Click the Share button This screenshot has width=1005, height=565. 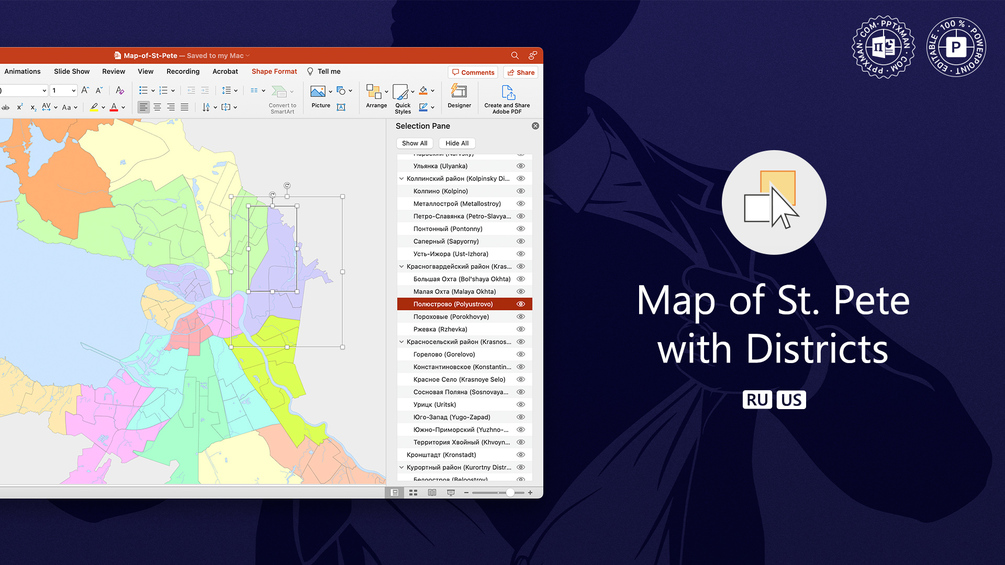[x=521, y=72]
